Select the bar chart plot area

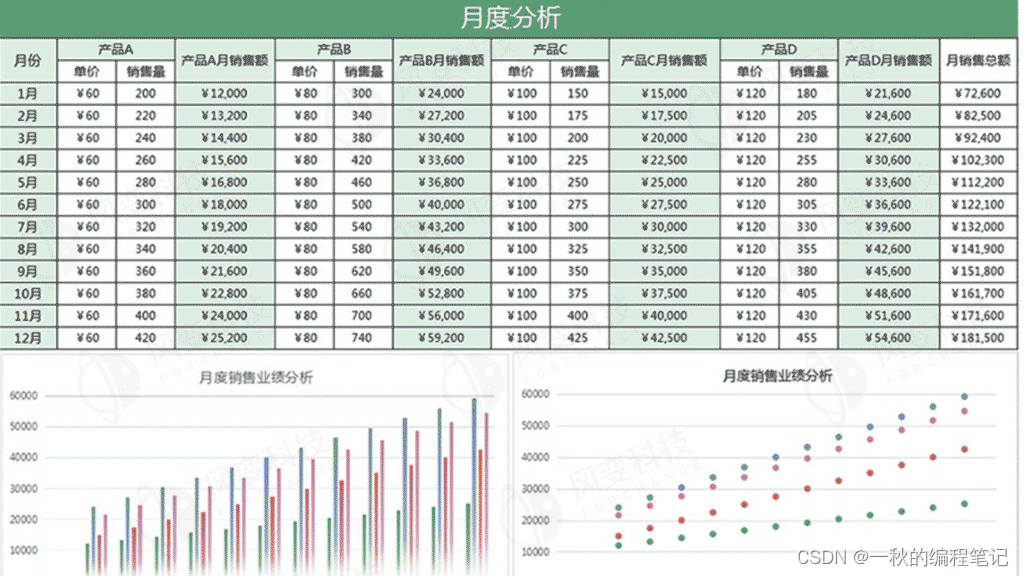coord(270,483)
